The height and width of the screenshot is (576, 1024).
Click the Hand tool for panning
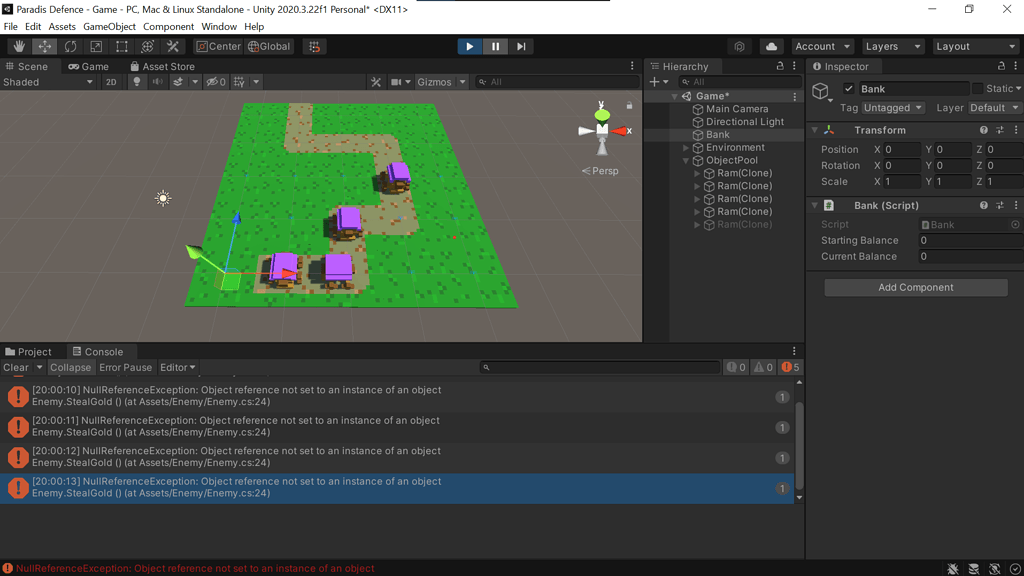click(18, 46)
